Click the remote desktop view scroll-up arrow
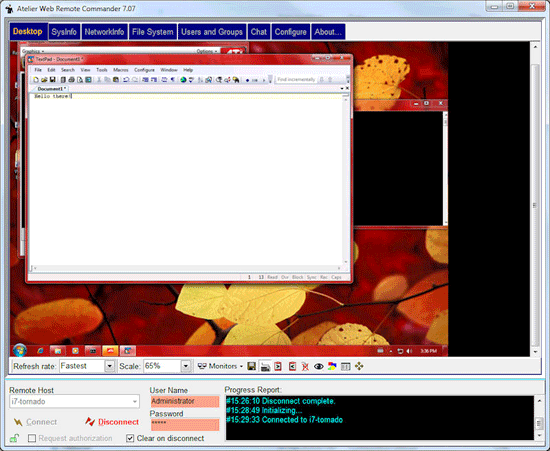This screenshot has height=451, width=550. [x=536, y=47]
